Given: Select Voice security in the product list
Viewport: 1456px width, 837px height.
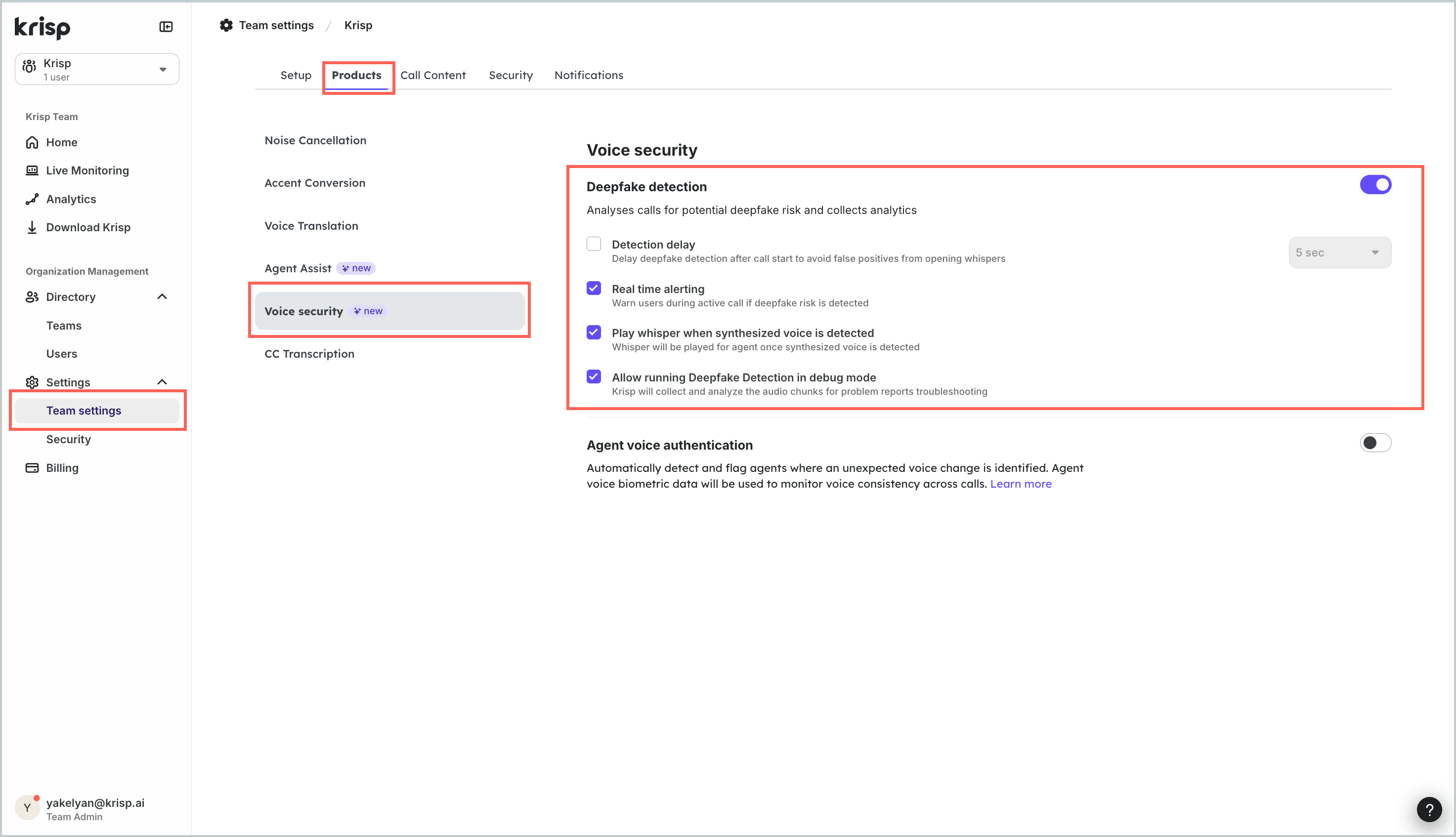Looking at the screenshot, I should click(390, 311).
